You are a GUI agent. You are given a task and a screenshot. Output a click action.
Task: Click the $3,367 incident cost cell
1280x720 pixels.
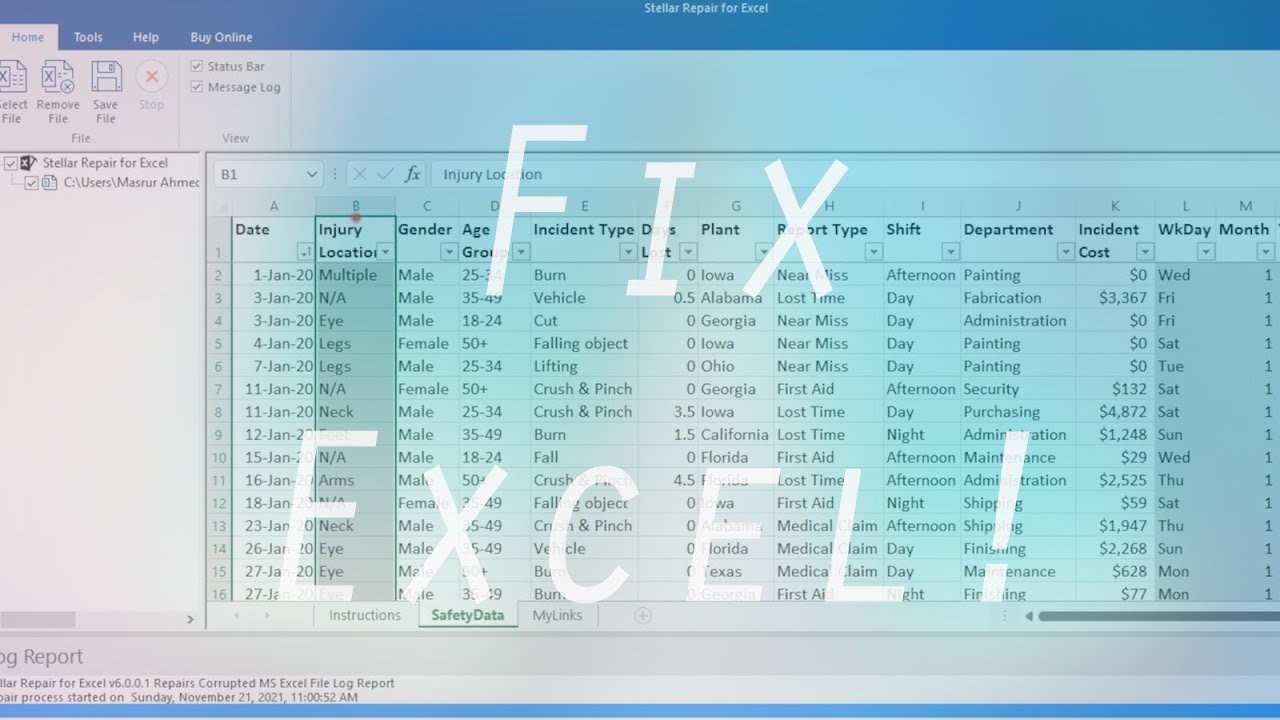(x=1115, y=298)
